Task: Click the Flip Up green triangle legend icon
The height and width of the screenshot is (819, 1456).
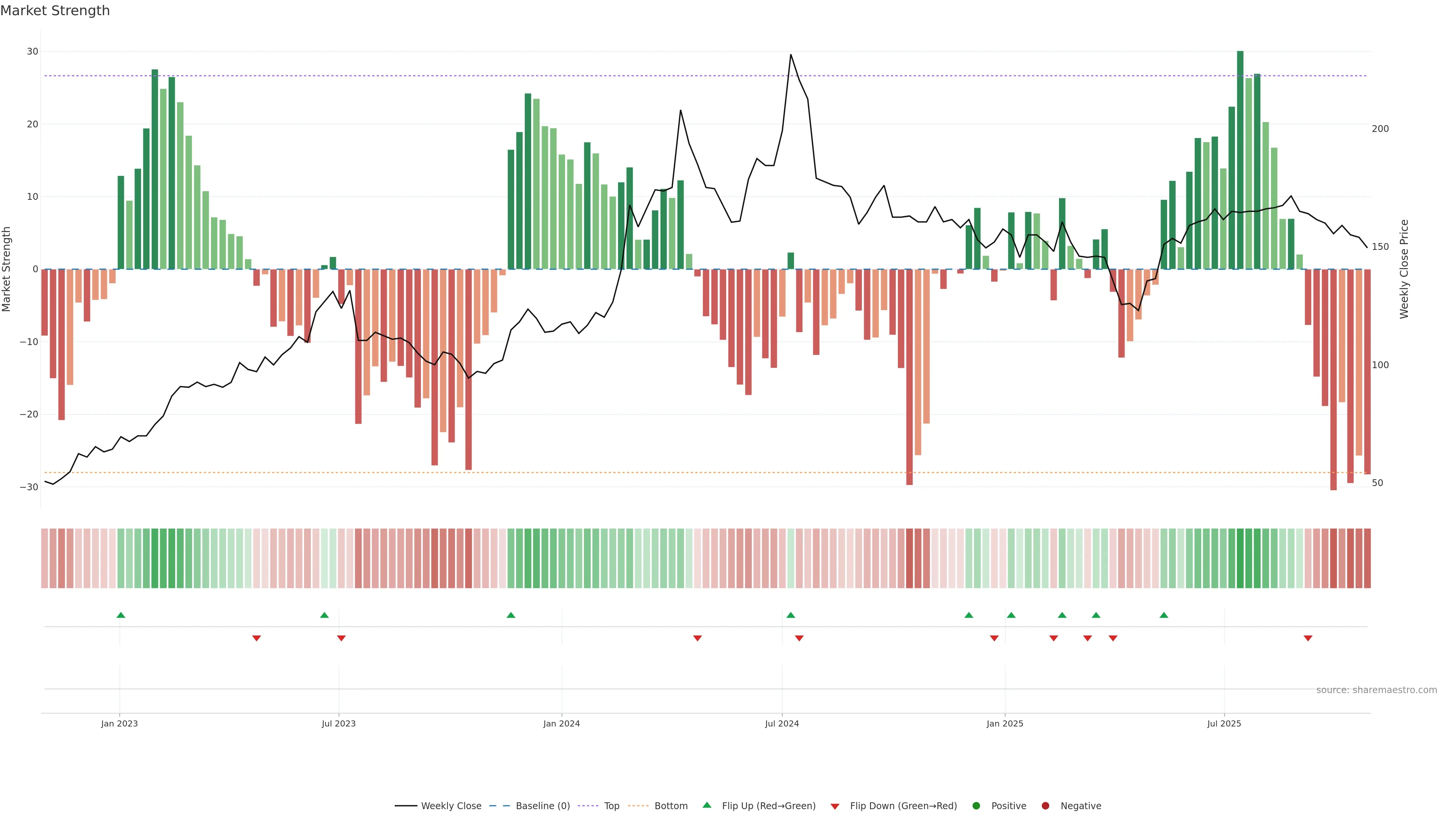Action: (706, 805)
